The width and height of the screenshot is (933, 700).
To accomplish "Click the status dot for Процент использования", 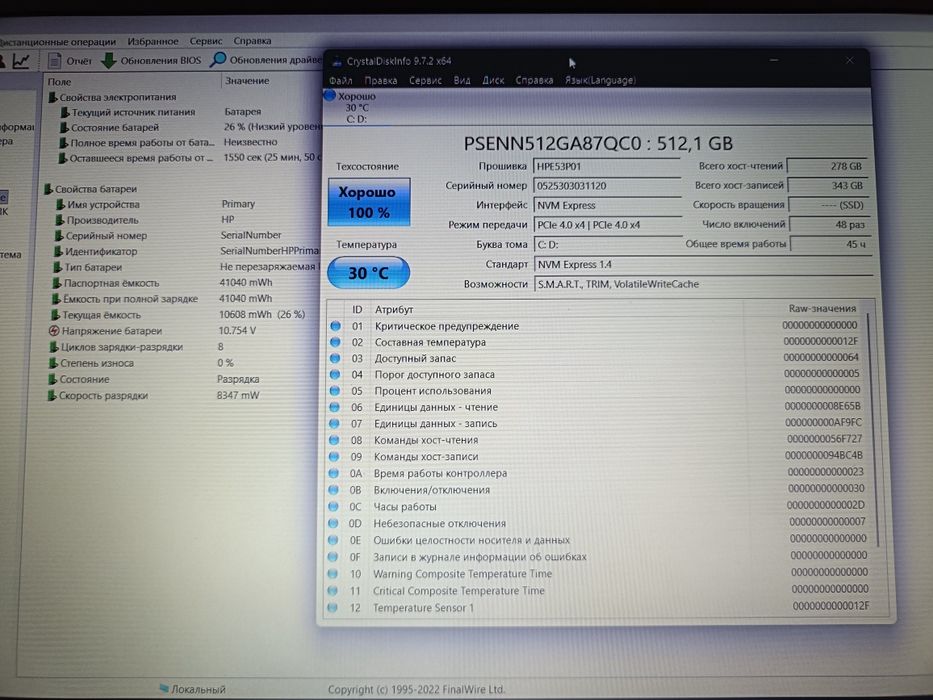I will (335, 391).
